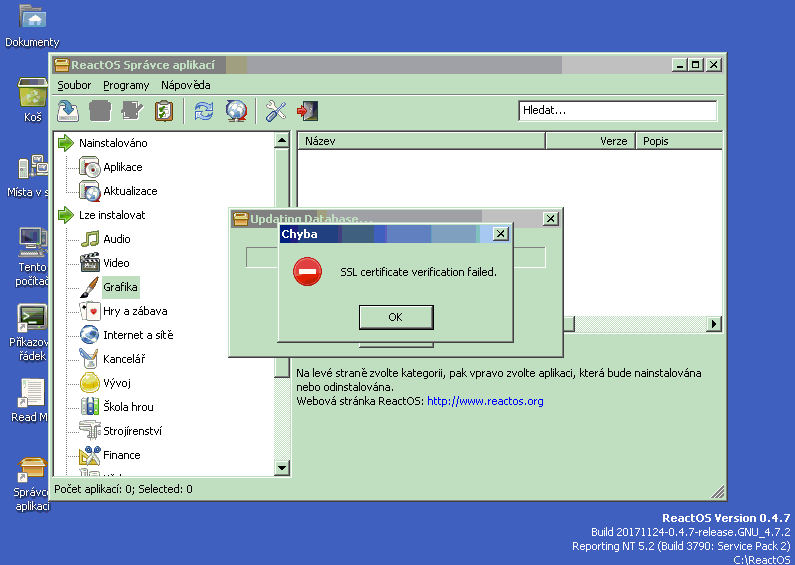Select the Škola hrou books icon
This screenshot has height=565, width=795.
pos(90,407)
